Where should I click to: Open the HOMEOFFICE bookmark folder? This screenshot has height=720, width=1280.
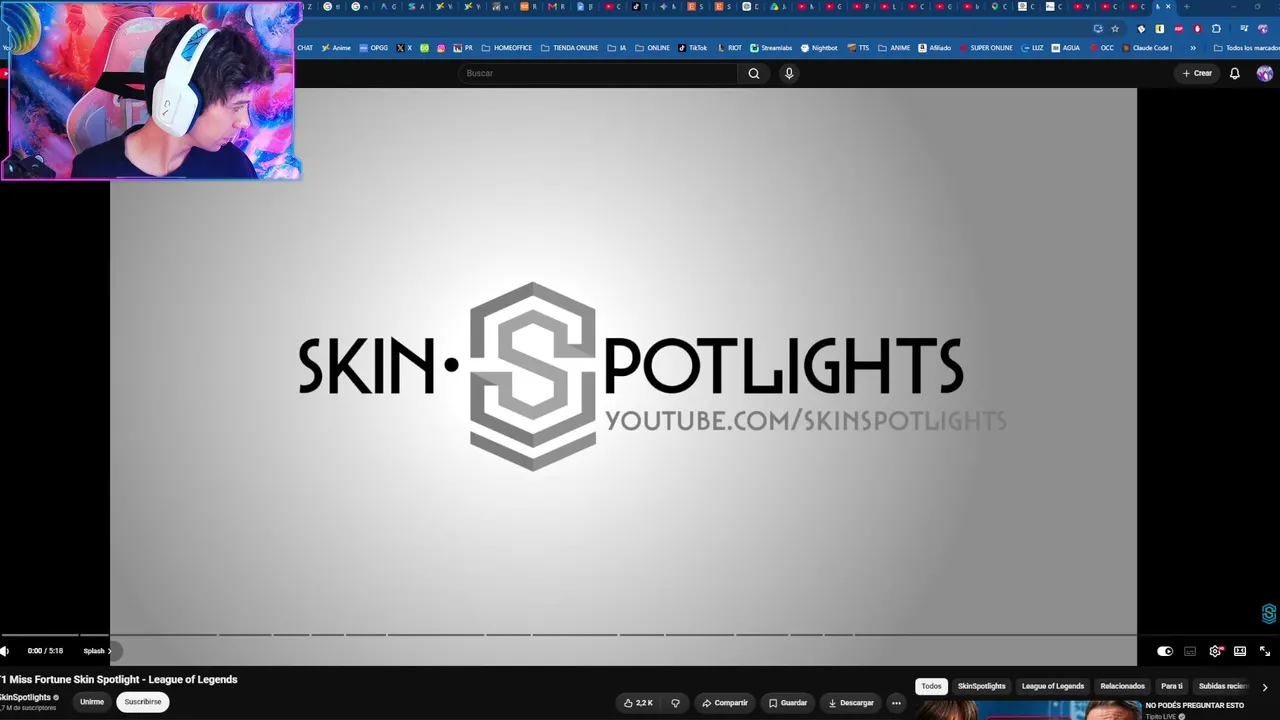[507, 48]
